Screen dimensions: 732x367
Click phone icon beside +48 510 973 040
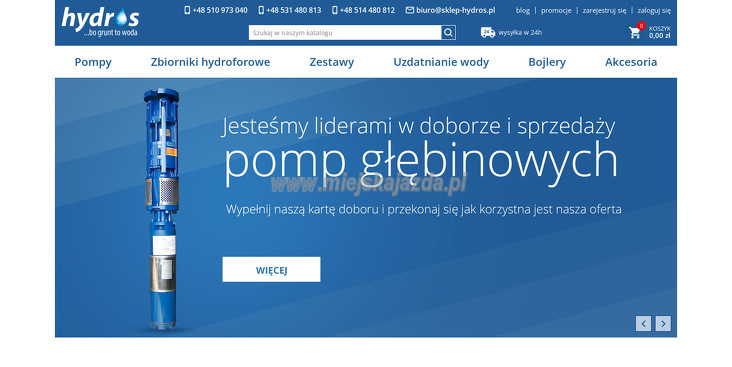tap(187, 10)
